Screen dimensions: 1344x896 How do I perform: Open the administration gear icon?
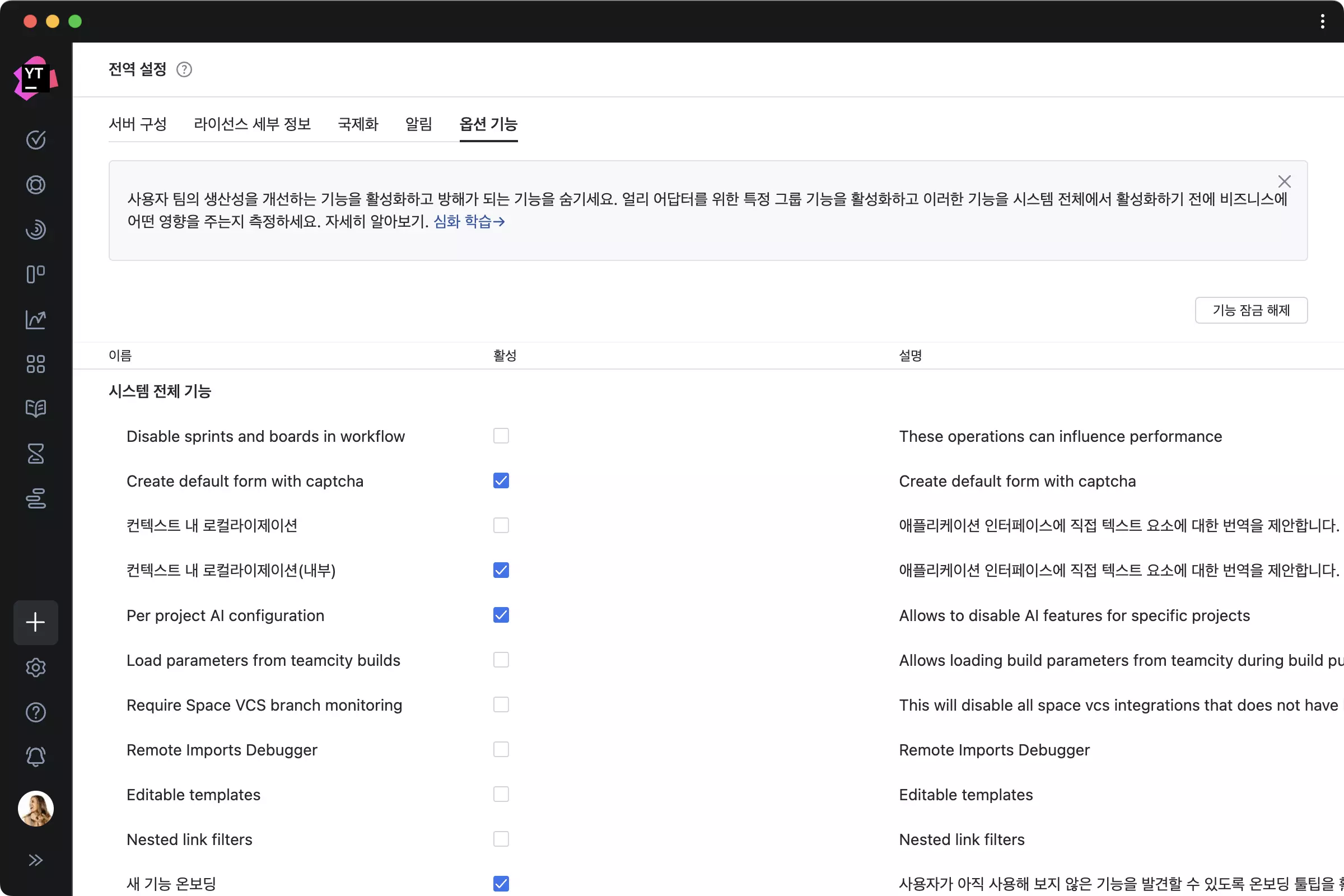35,668
